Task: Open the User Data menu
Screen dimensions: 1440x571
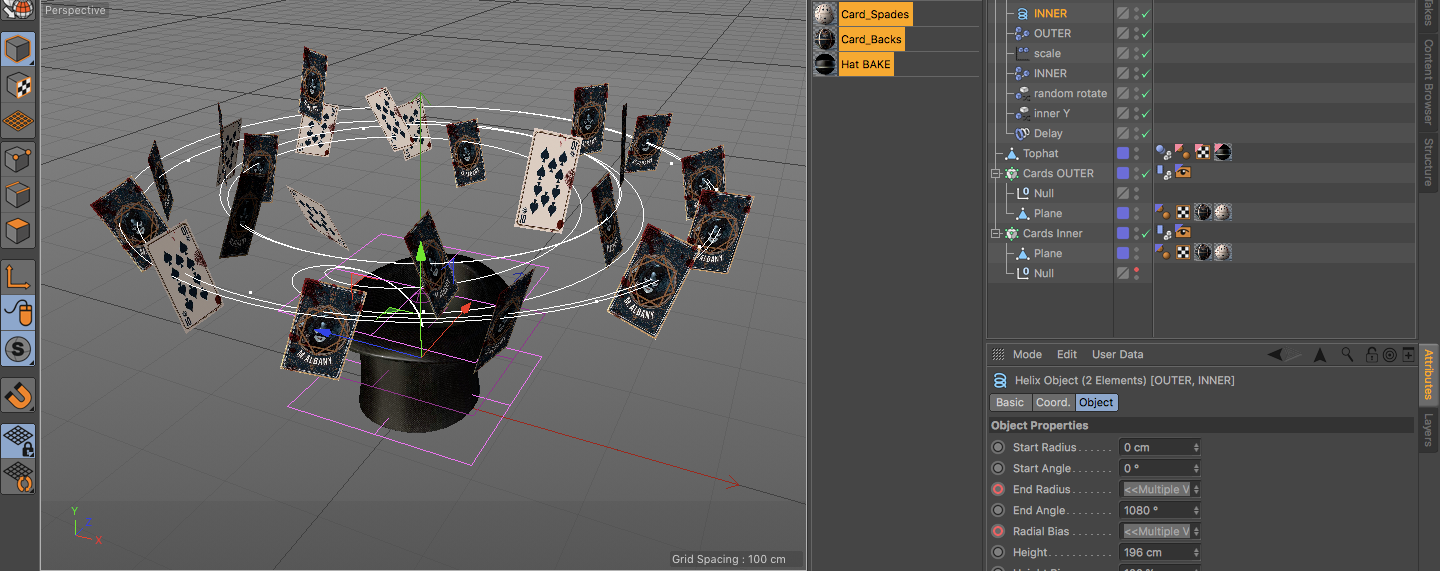Action: (1117, 354)
